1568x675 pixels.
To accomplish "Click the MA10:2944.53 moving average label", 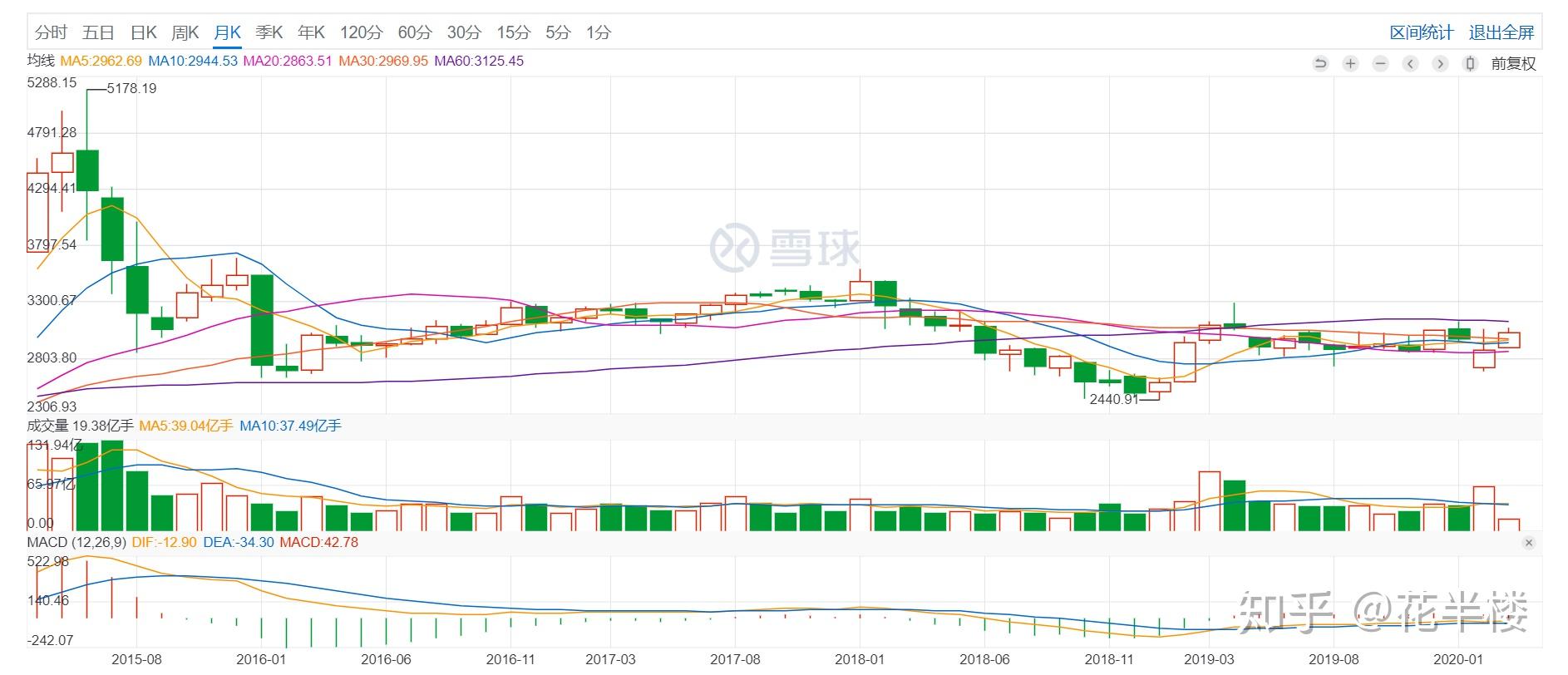I will tap(193, 61).
